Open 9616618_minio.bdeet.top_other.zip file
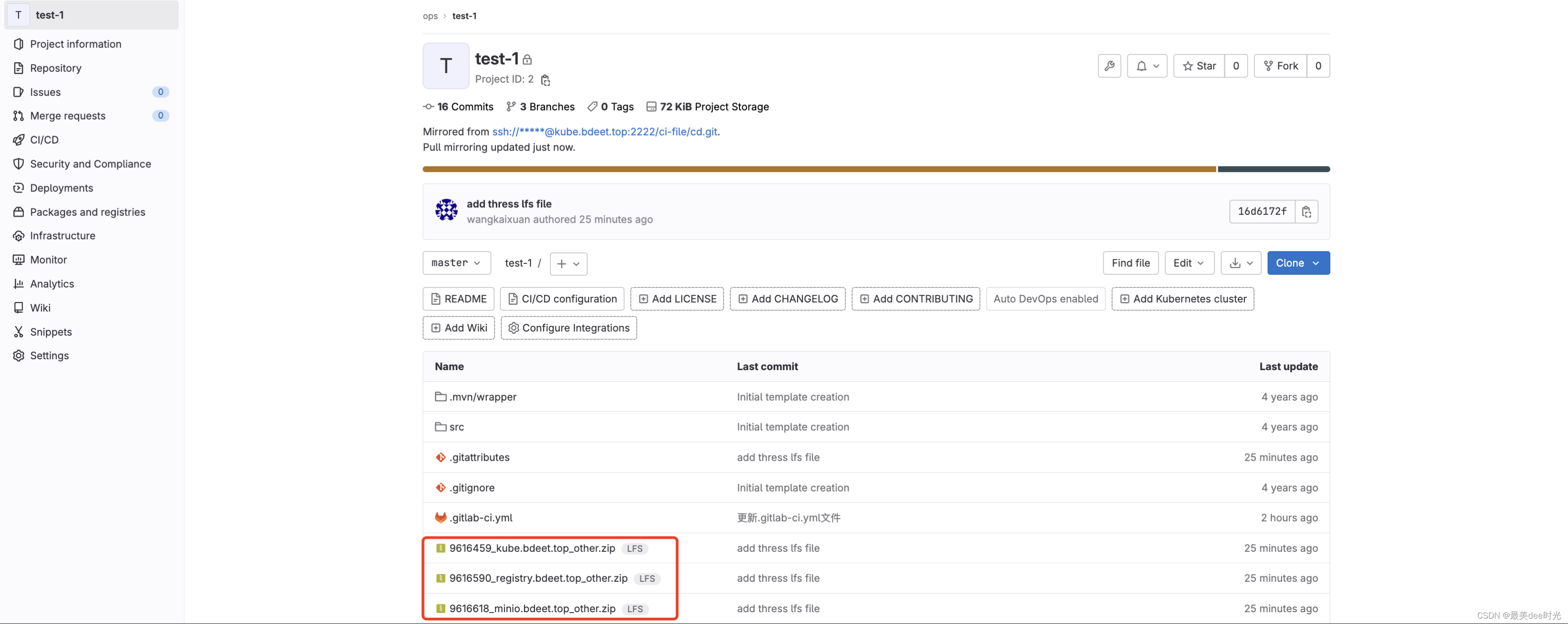 531,608
